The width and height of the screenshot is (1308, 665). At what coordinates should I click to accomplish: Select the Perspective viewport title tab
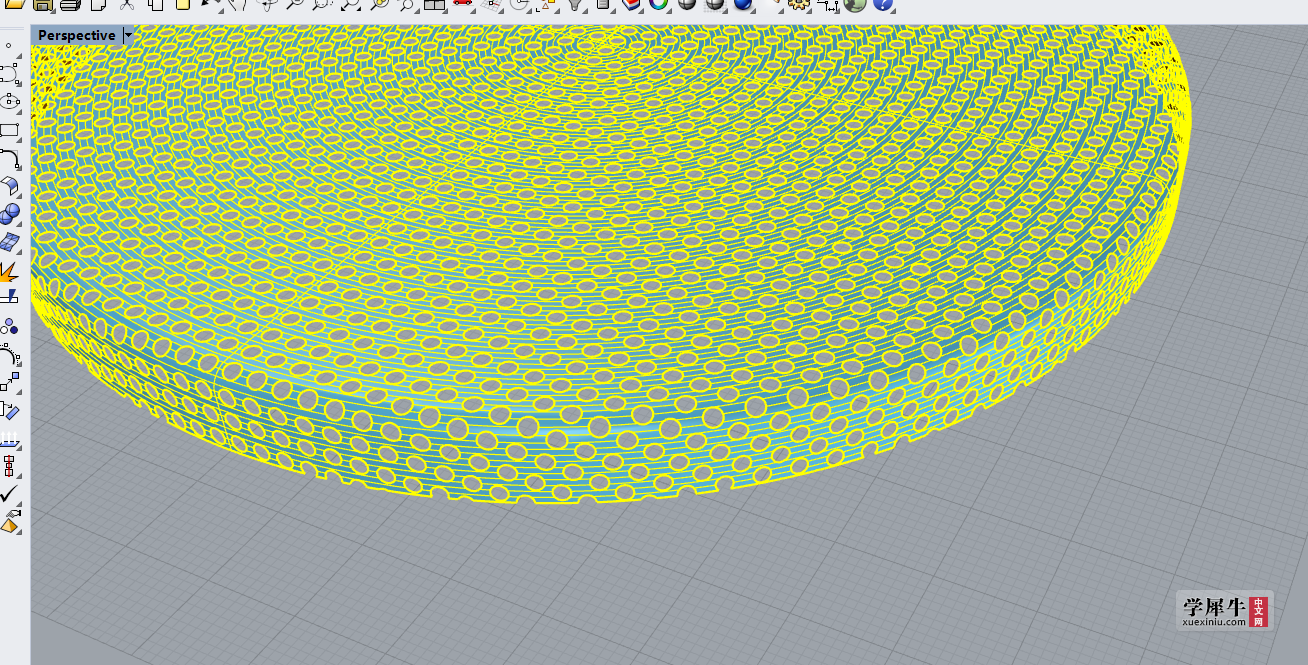click(x=77, y=36)
